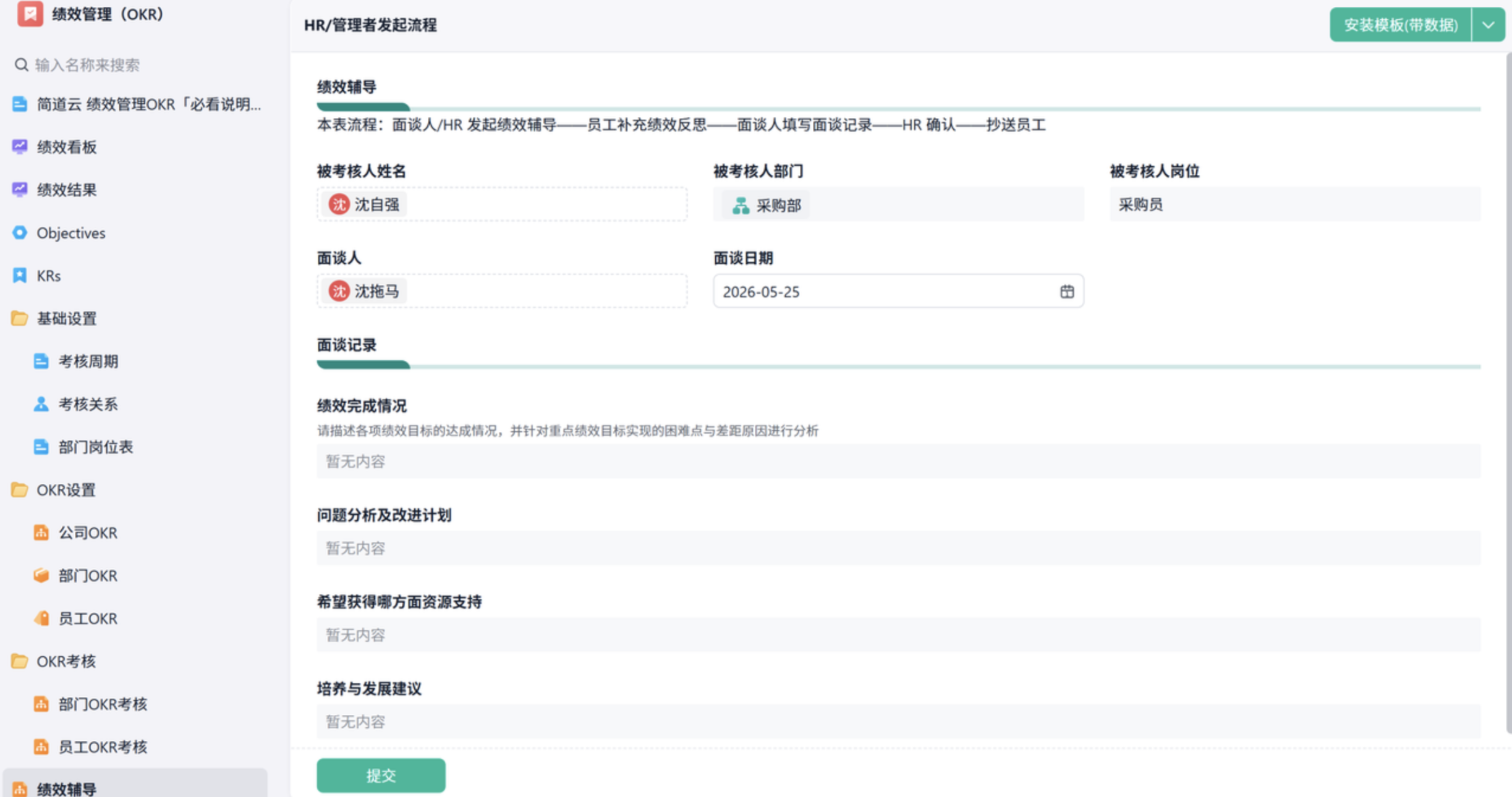The width and height of the screenshot is (1512, 797).
Task: Click the 部门OKR cube icon
Action: coord(41,575)
